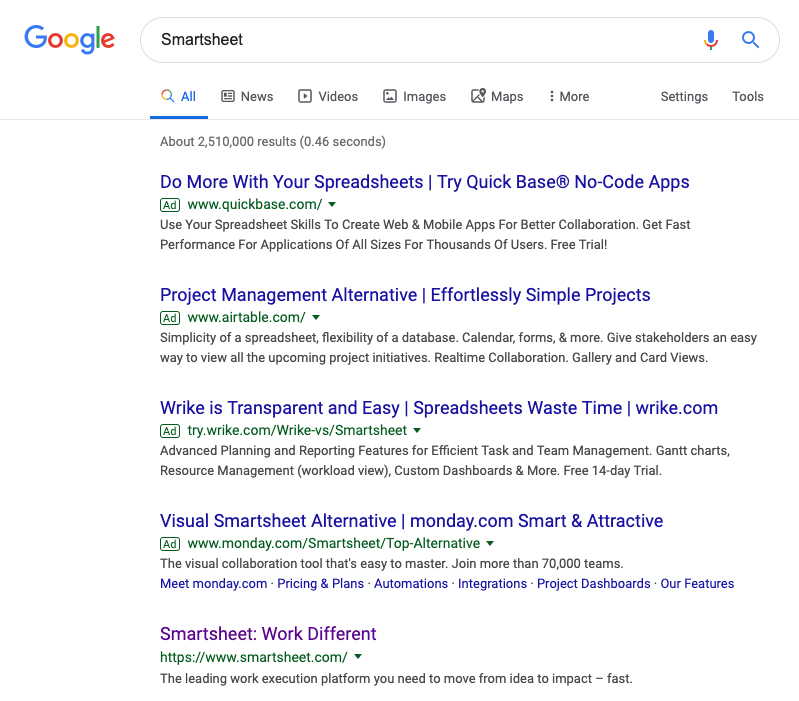Open the Settings menu
This screenshot has height=701, width=799.
pos(684,97)
